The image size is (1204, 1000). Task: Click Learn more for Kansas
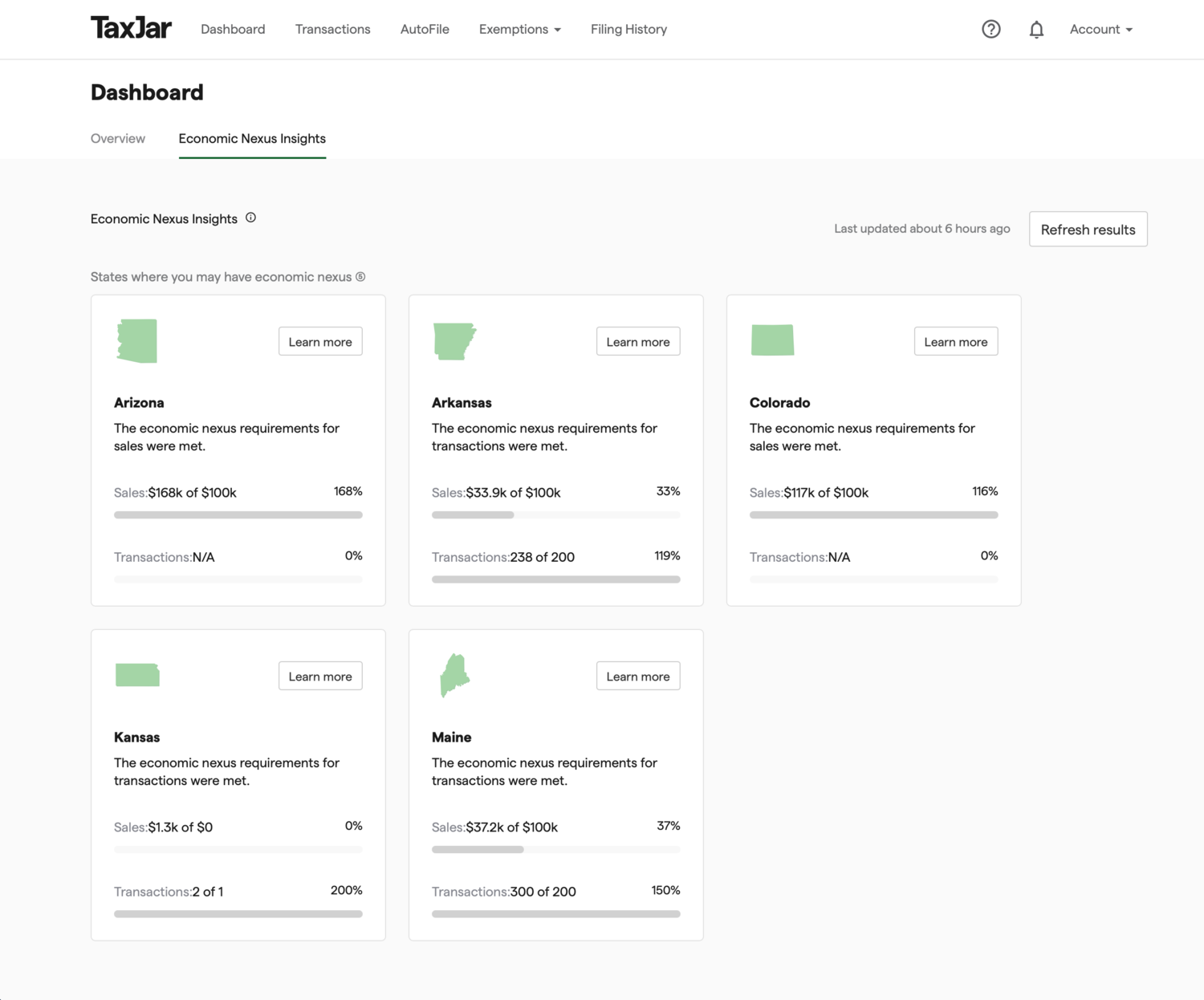pos(319,675)
